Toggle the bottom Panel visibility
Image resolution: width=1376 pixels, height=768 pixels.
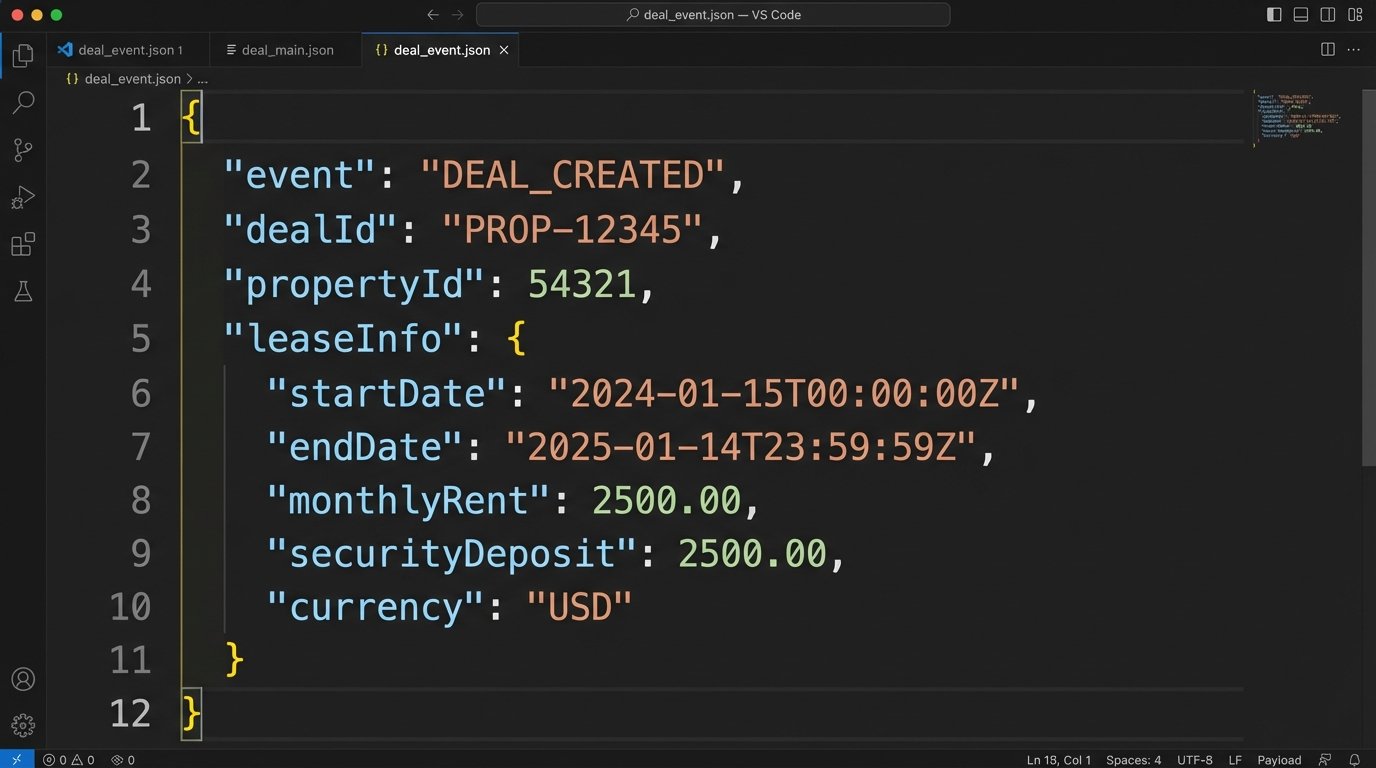coord(1299,14)
